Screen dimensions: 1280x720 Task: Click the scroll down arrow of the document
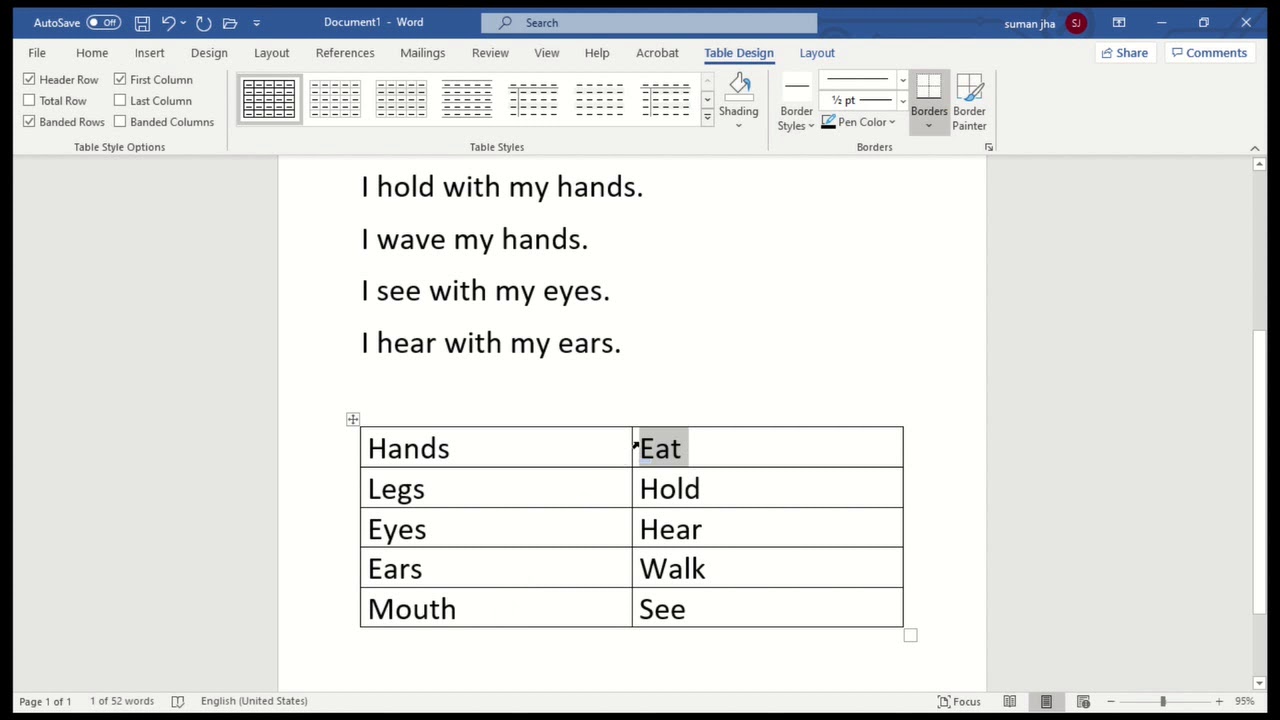coord(1259,682)
